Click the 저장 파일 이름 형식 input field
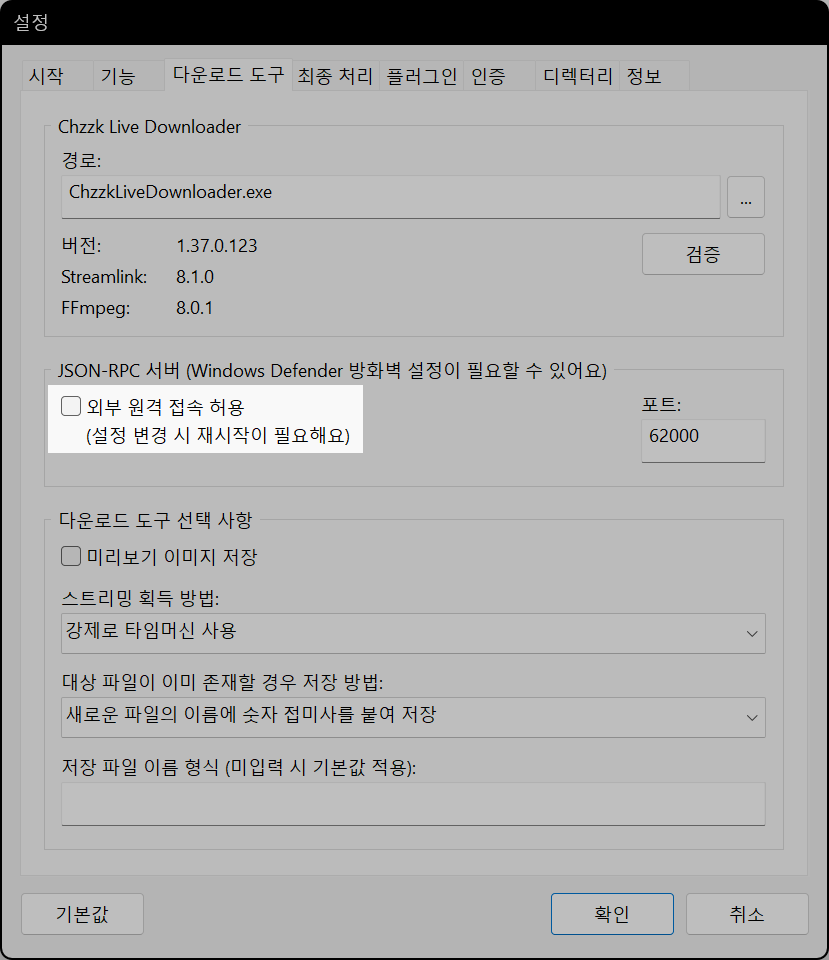The height and width of the screenshot is (960, 829). tap(413, 803)
